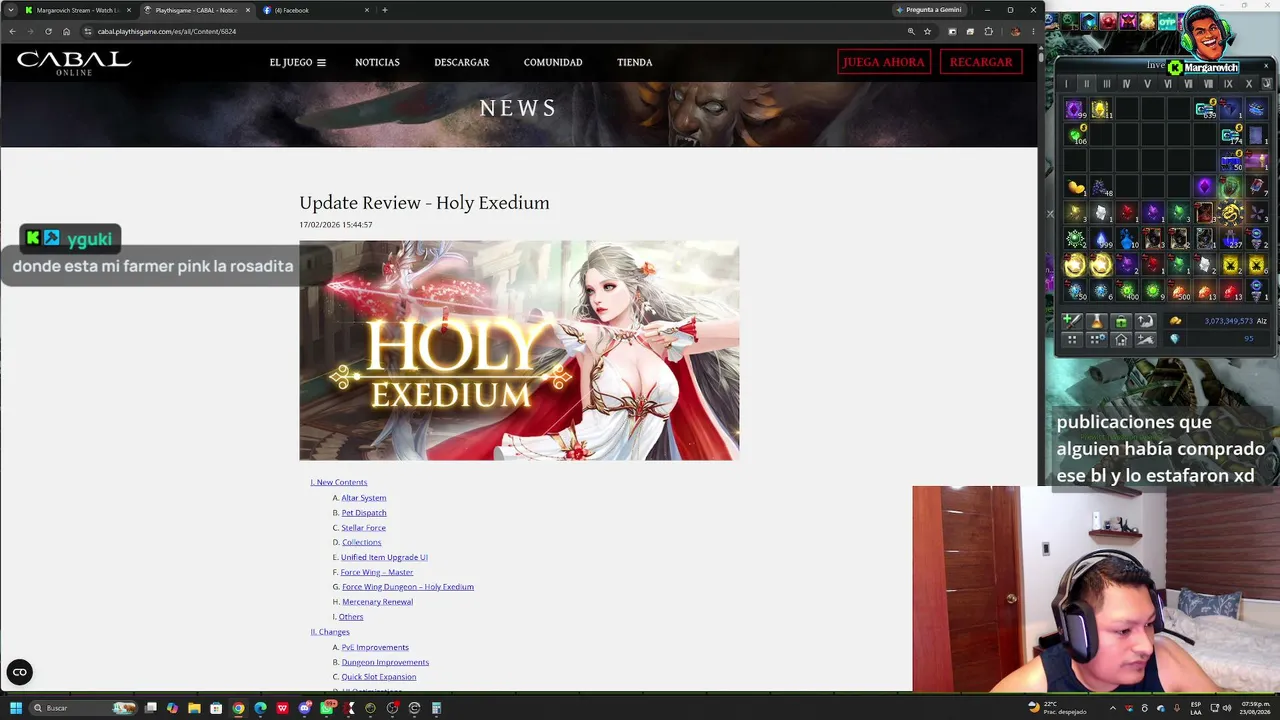This screenshot has width=1280, height=720.
Task: Switch to inventory tab I
Action: tap(1066, 84)
